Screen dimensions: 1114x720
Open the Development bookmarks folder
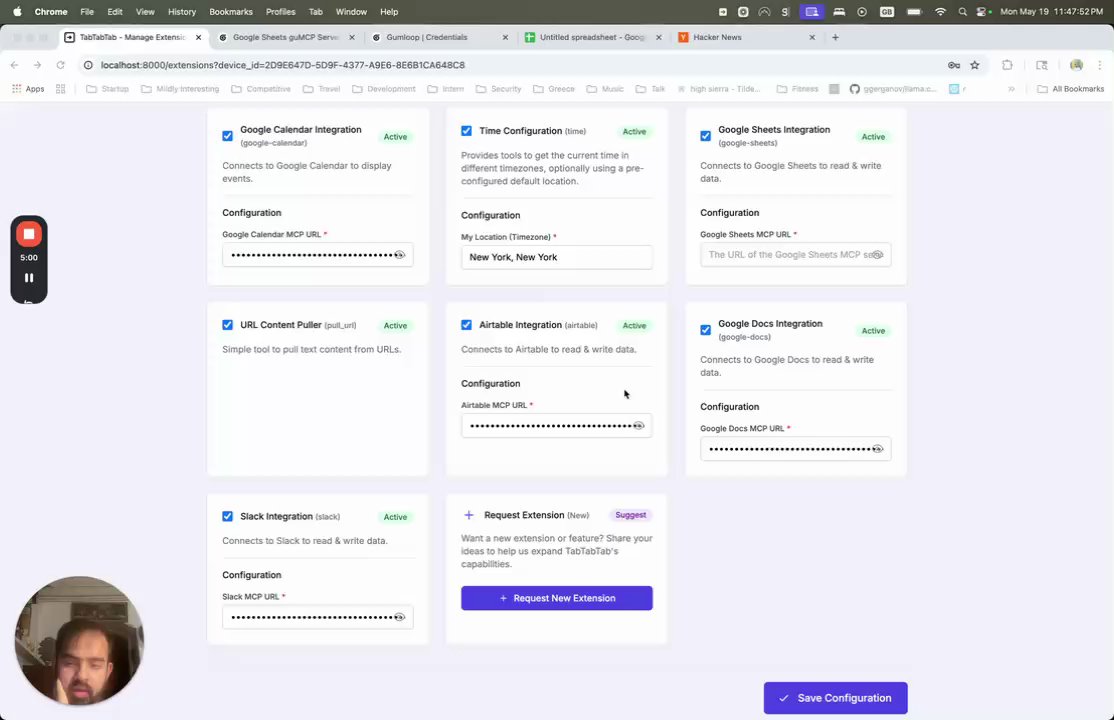[384, 89]
